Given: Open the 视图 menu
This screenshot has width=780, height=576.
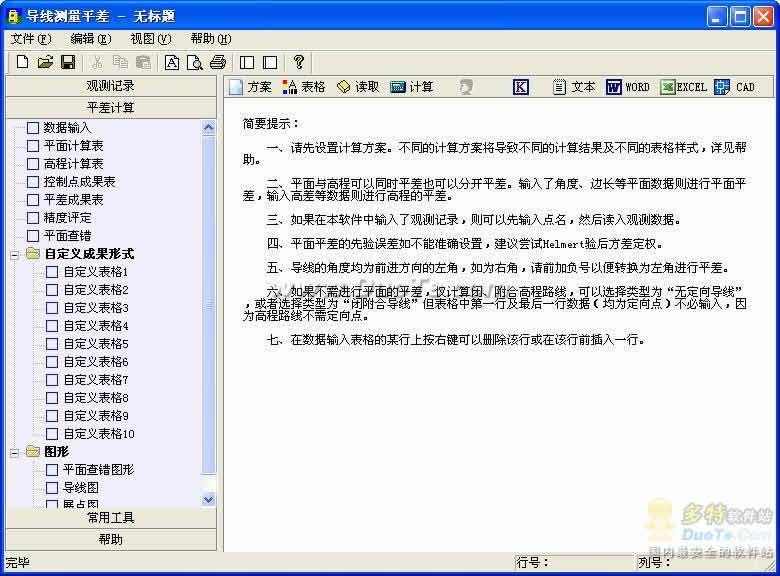Looking at the screenshot, I should coord(150,39).
